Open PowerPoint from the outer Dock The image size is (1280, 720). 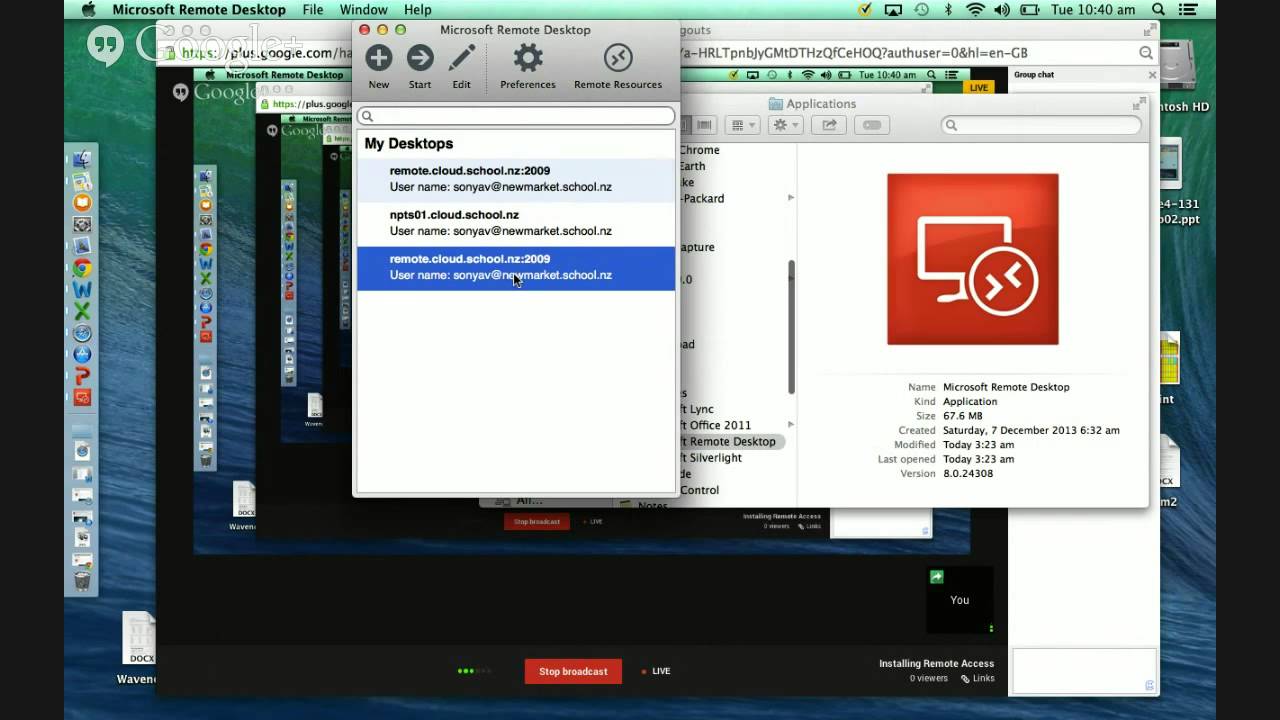(x=82, y=376)
